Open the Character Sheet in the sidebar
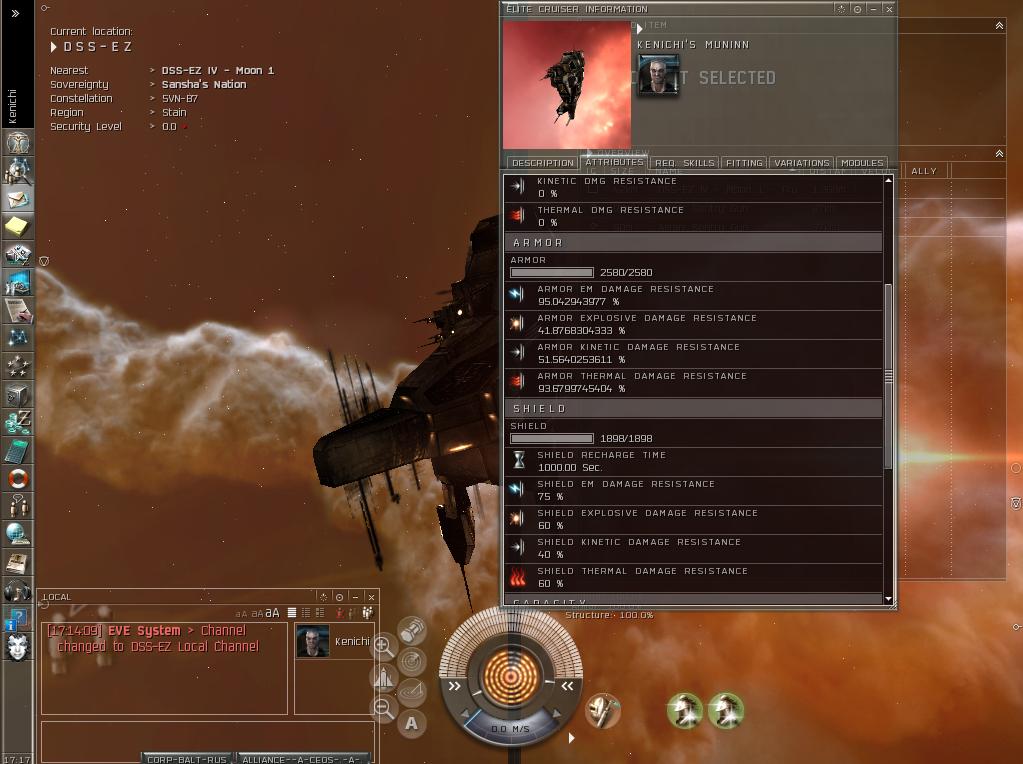The image size is (1023, 764). tap(18, 143)
